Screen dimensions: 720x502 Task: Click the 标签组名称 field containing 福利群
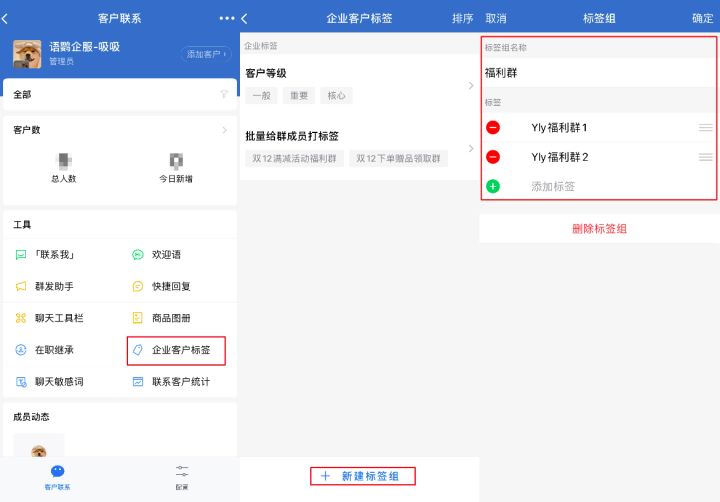[598, 73]
